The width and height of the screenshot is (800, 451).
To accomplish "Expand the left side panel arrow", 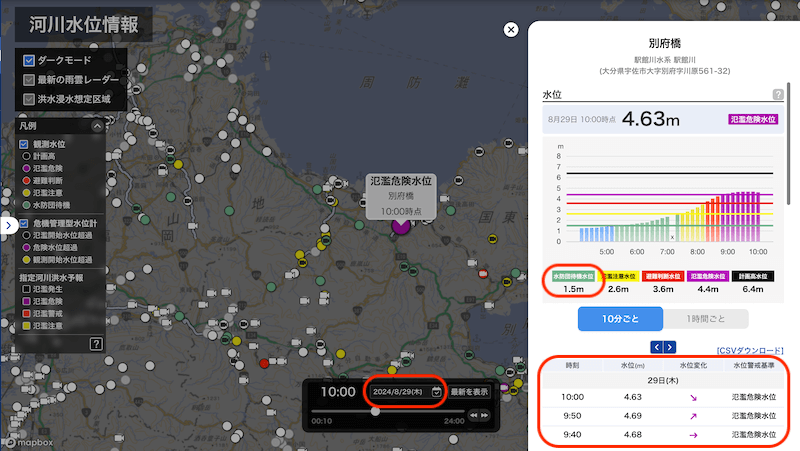I will (8, 225).
